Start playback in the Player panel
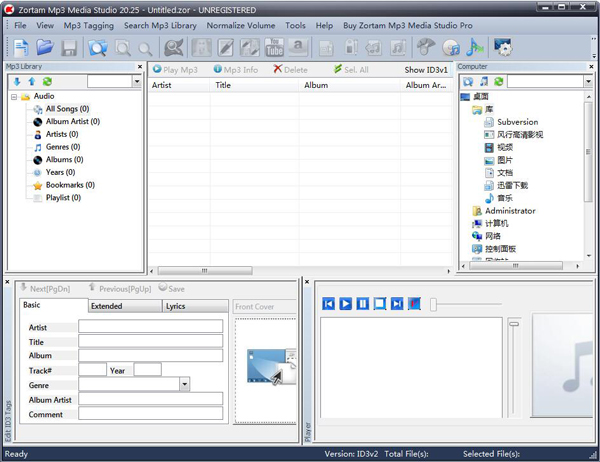Viewport: 600px width, 462px height. [346, 304]
